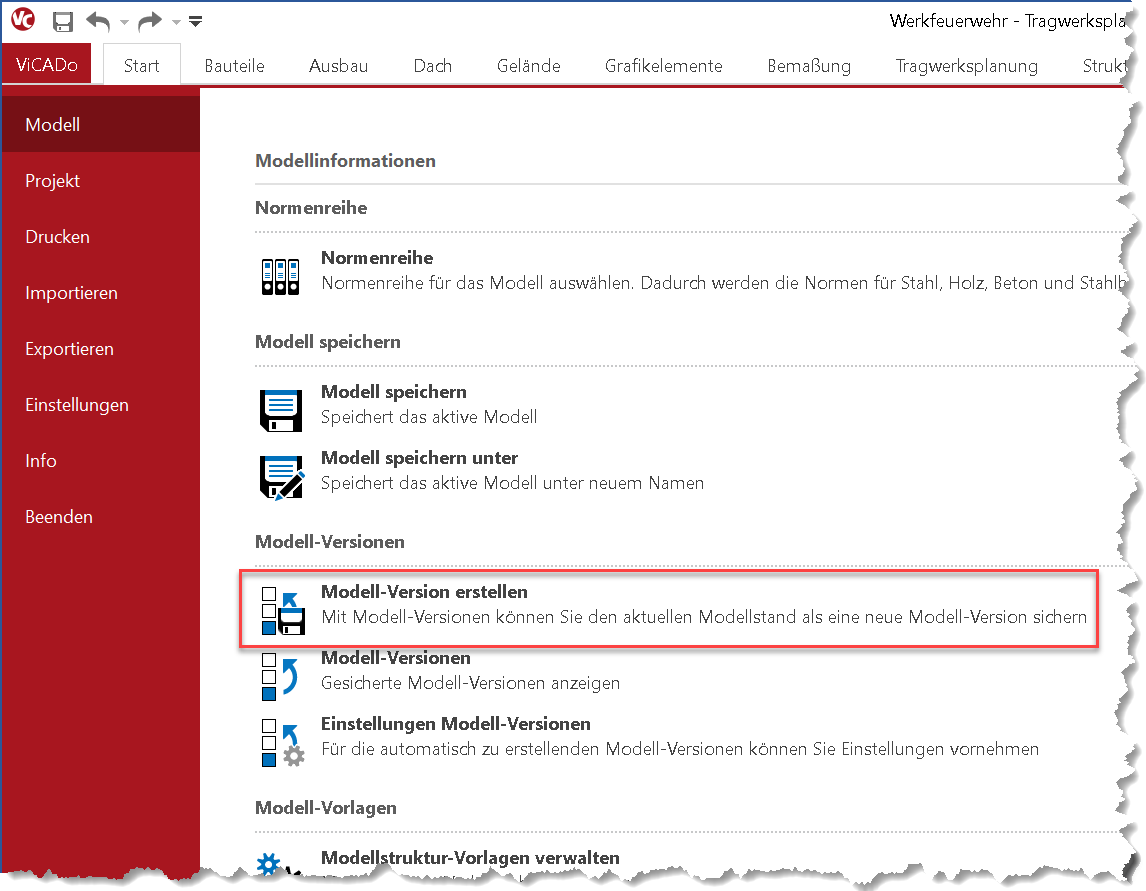This screenshot has height=891, width=1146.
Task: Click the 'Werkfeuerwehr - Tragwerkspla' window title
Action: [1007, 20]
